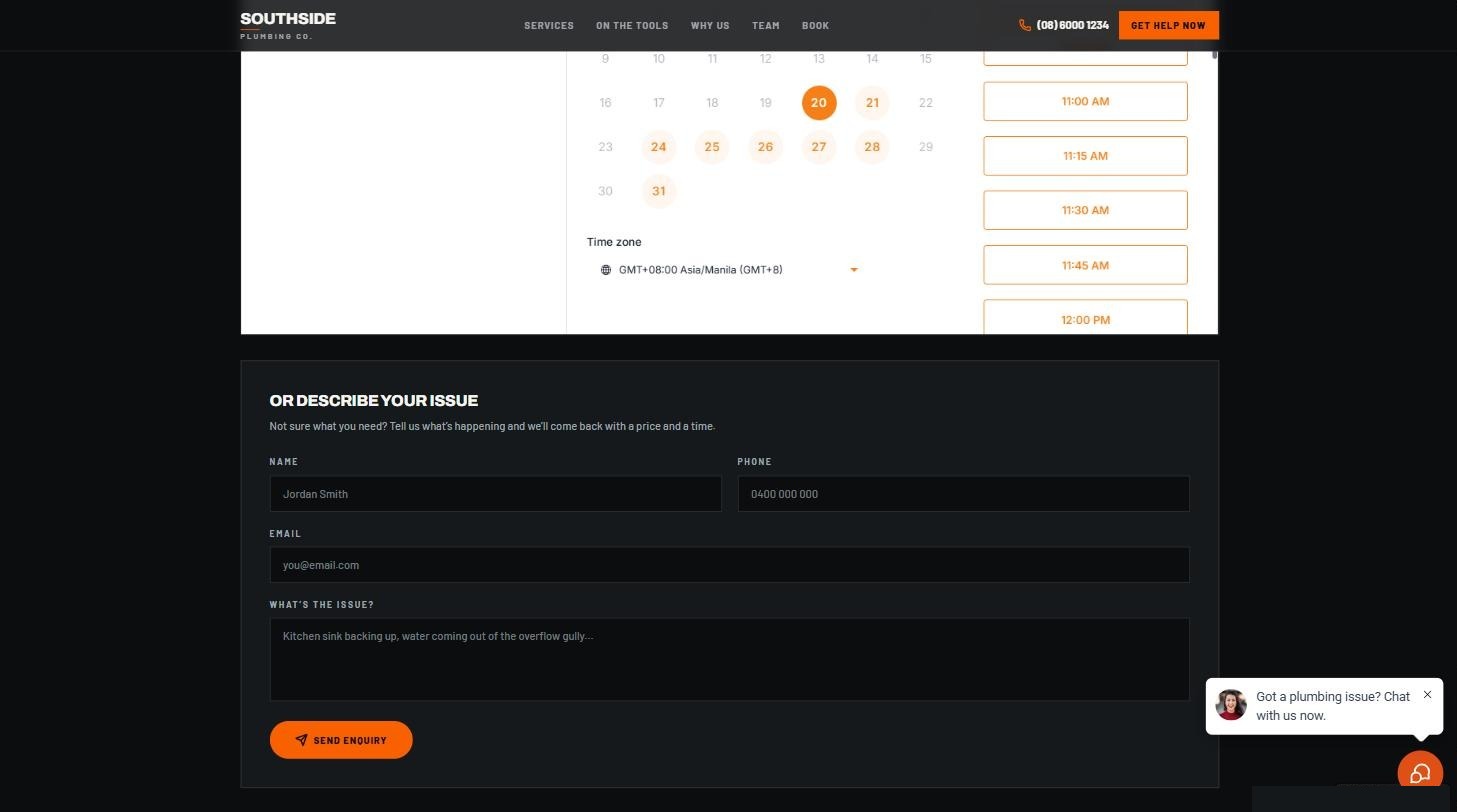Pick calendar date 24

[658, 147]
